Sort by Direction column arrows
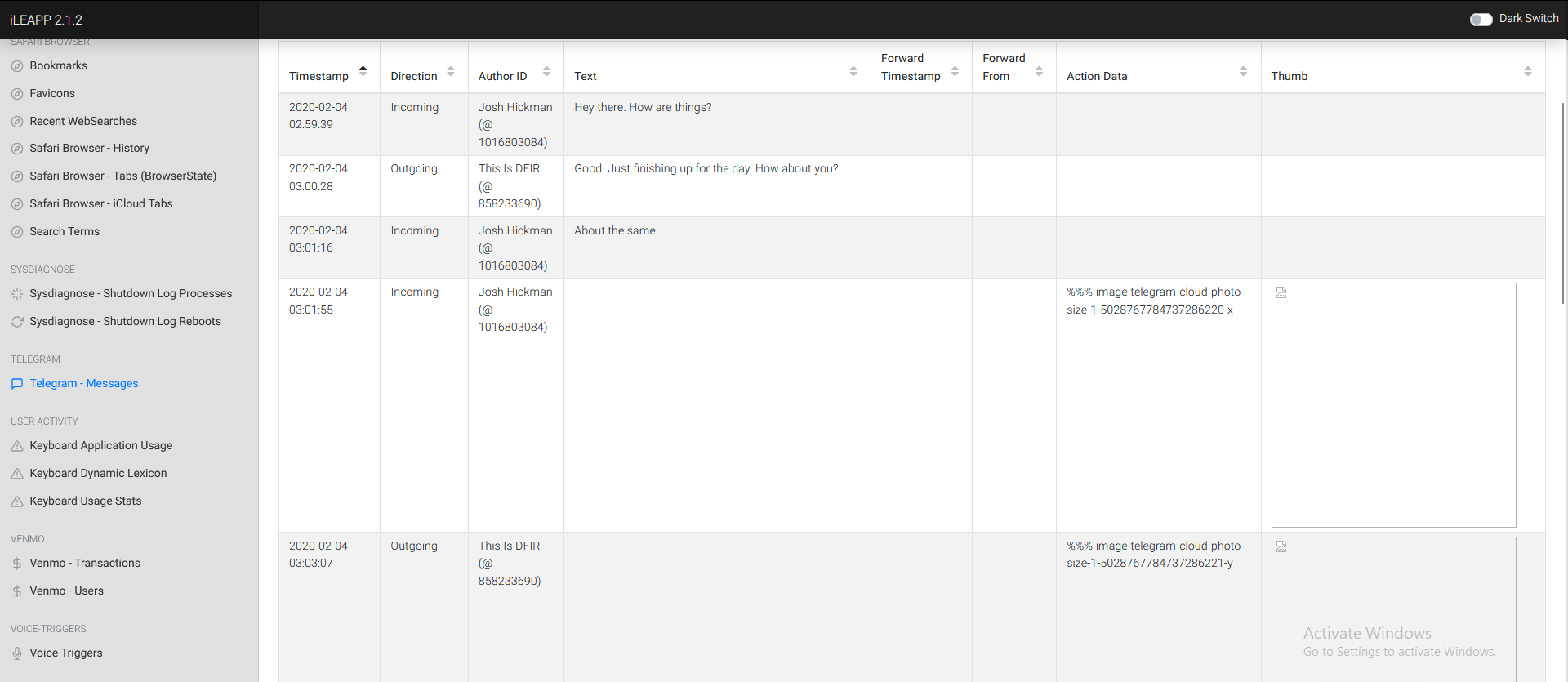This screenshot has height=682, width=1568. tap(451, 72)
